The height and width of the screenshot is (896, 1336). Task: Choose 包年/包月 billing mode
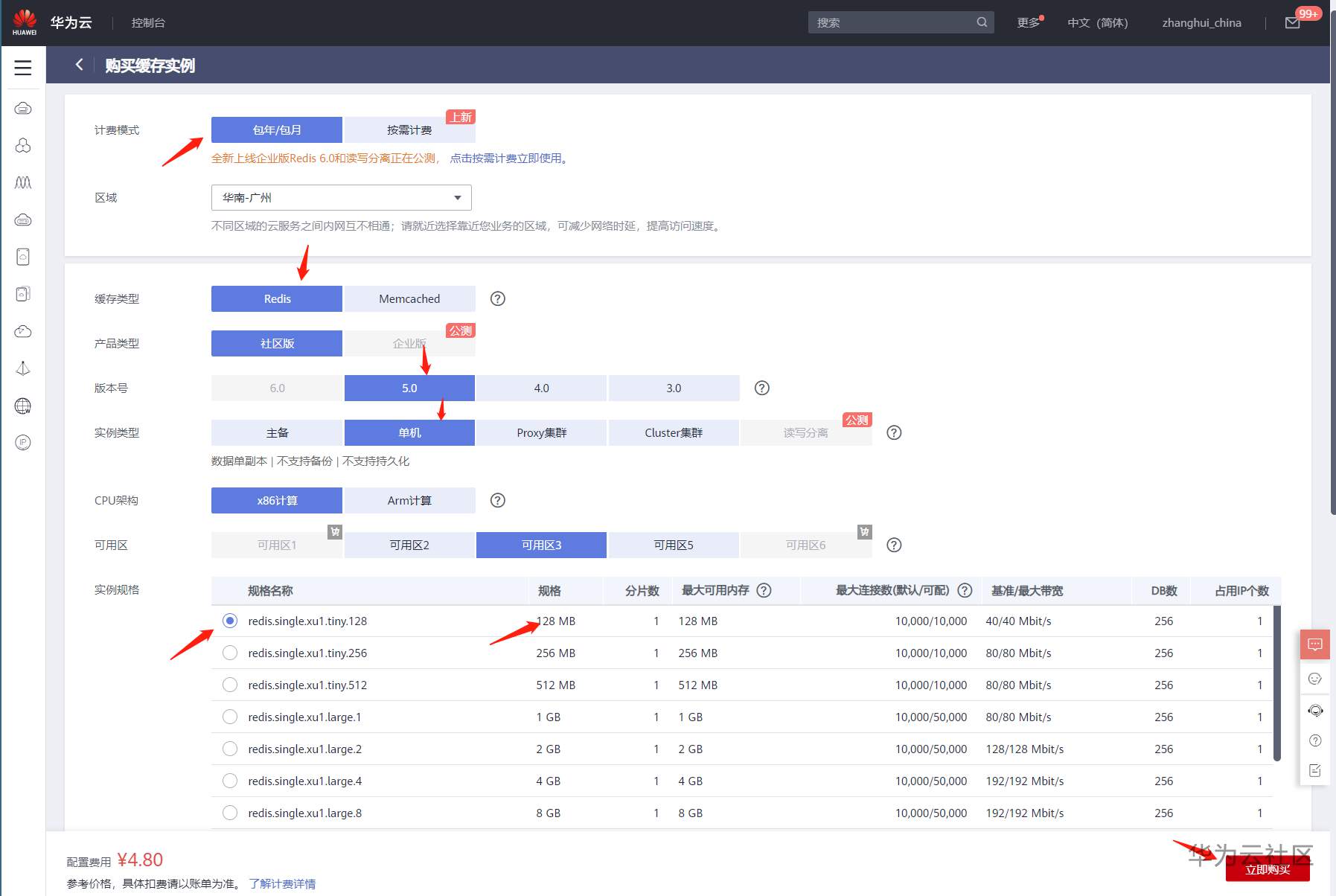pyautogui.click(x=277, y=129)
